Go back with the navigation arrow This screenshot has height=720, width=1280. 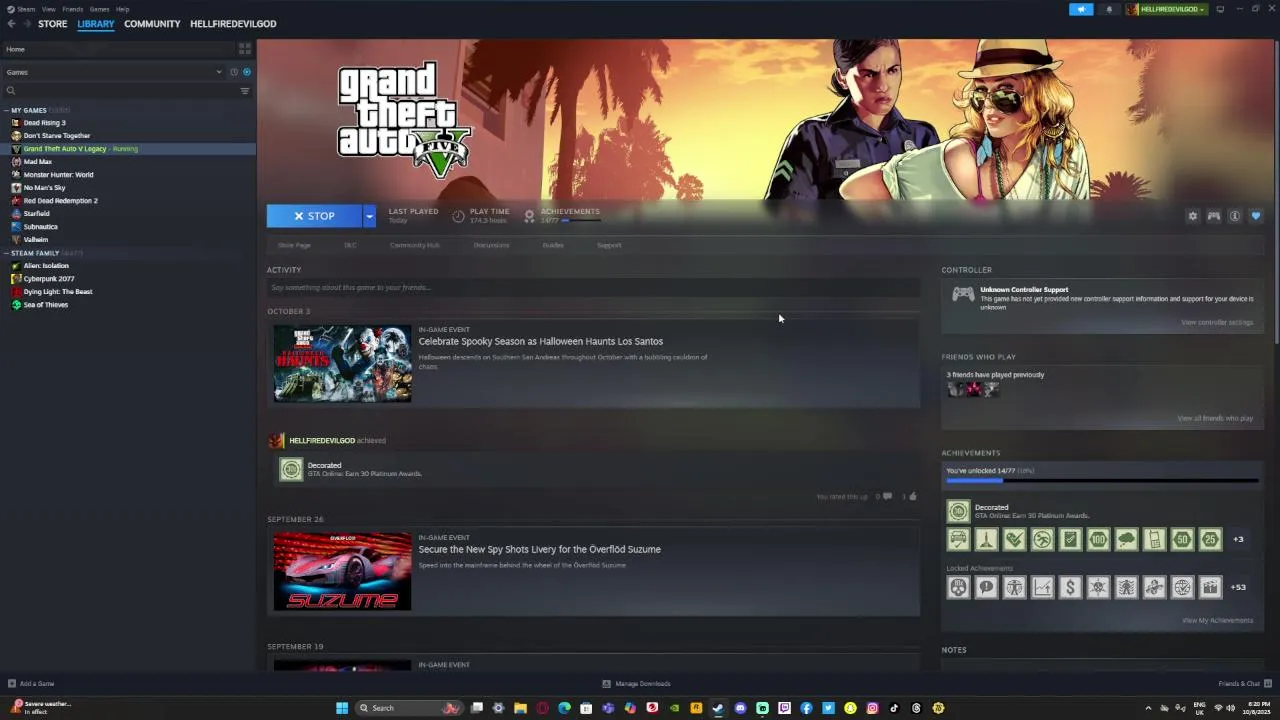[11, 24]
